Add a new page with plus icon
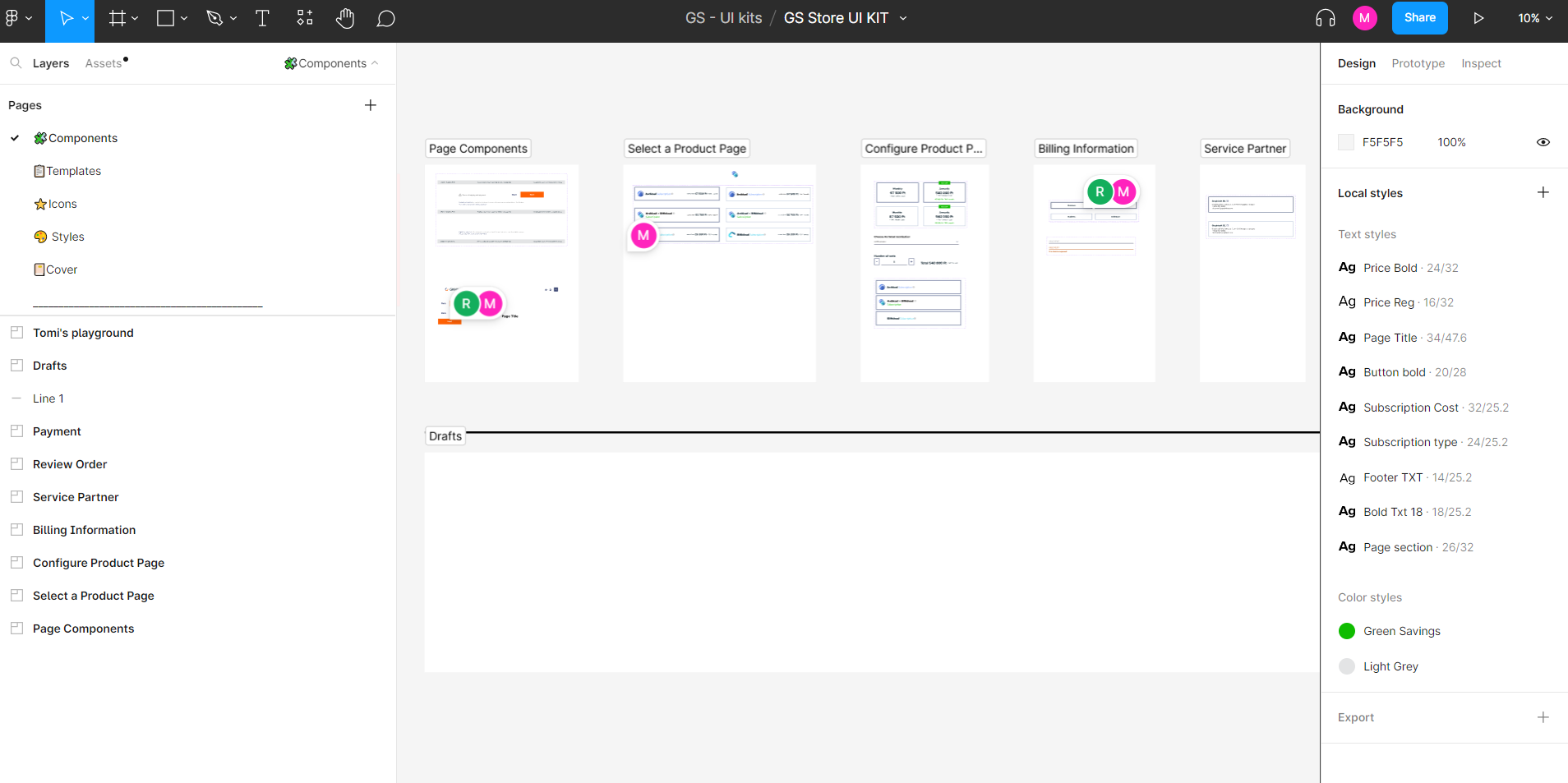1568x783 pixels. (x=371, y=105)
